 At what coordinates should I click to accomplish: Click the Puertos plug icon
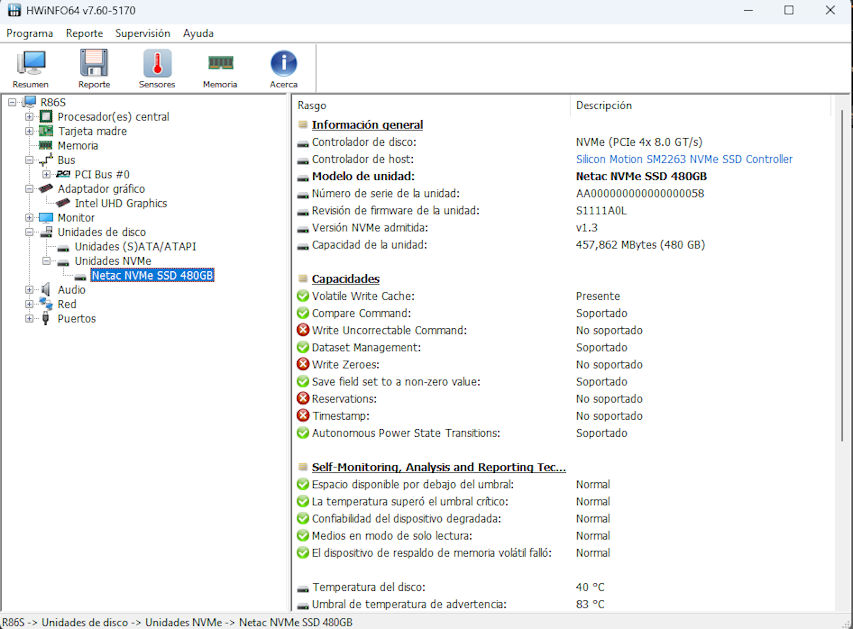coord(46,318)
